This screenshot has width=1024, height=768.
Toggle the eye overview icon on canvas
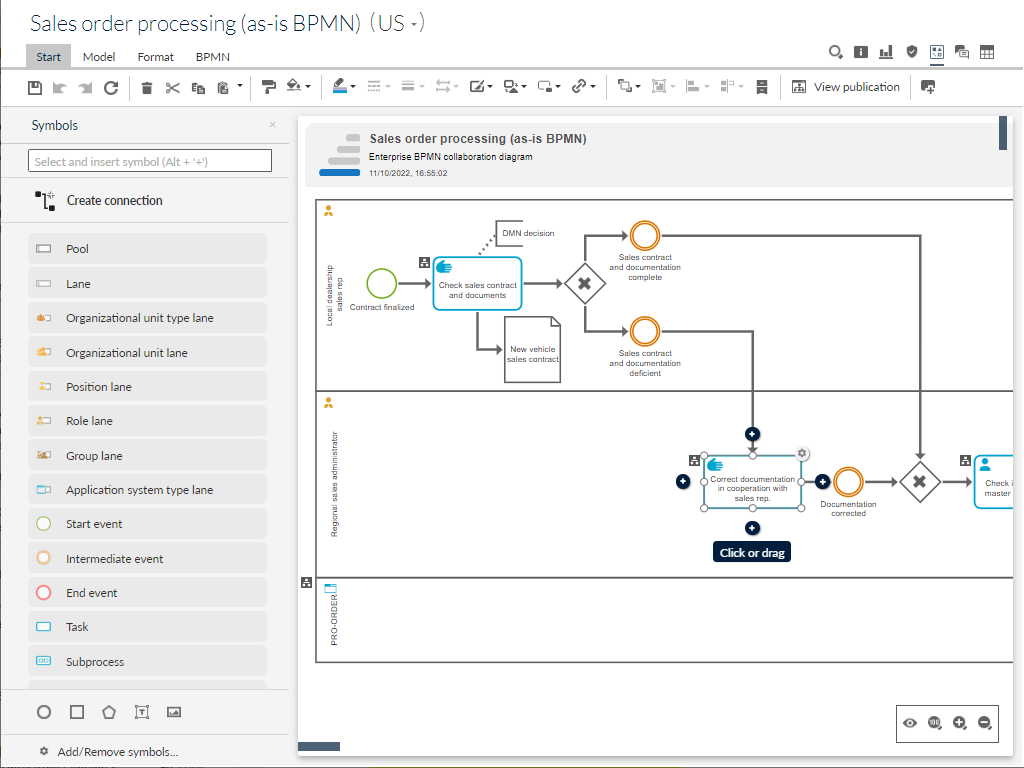(x=910, y=723)
